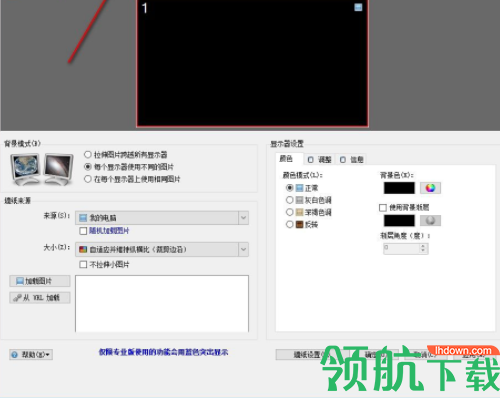This screenshot has width=500, height=398.
Task: Open the gradient color picker button
Action: (x=430, y=220)
